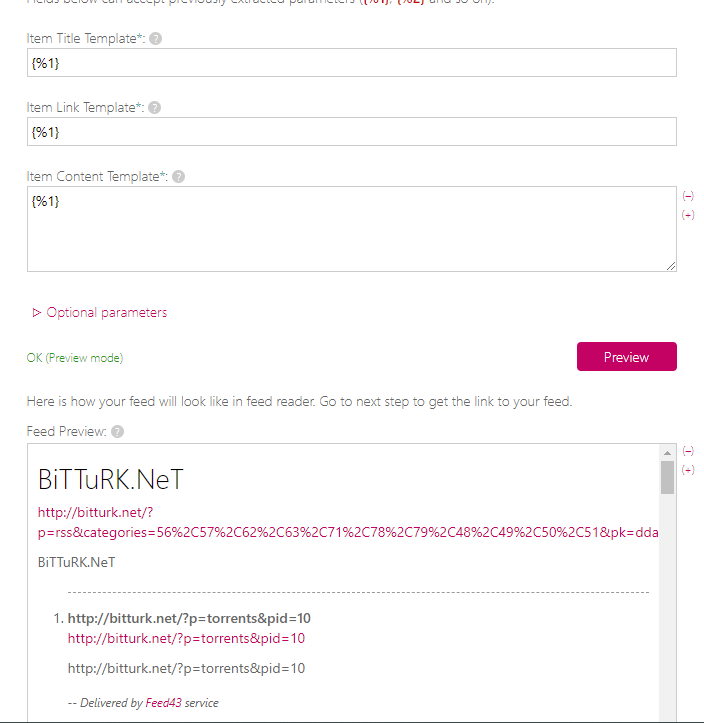Focus the Item Link Template field
Screen dimensions: 704x723
tap(352, 132)
